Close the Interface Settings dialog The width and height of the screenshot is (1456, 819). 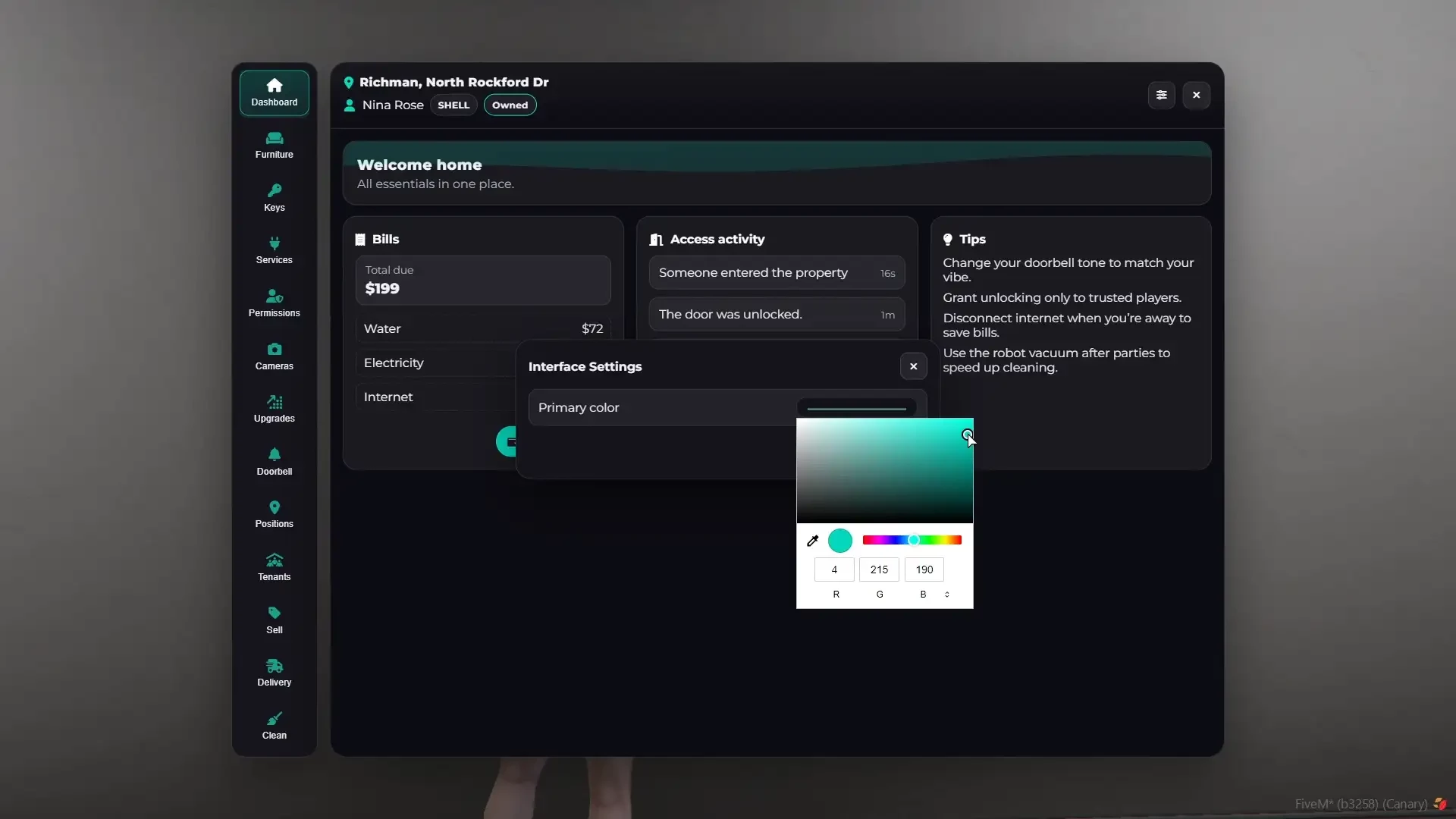pyautogui.click(x=913, y=366)
